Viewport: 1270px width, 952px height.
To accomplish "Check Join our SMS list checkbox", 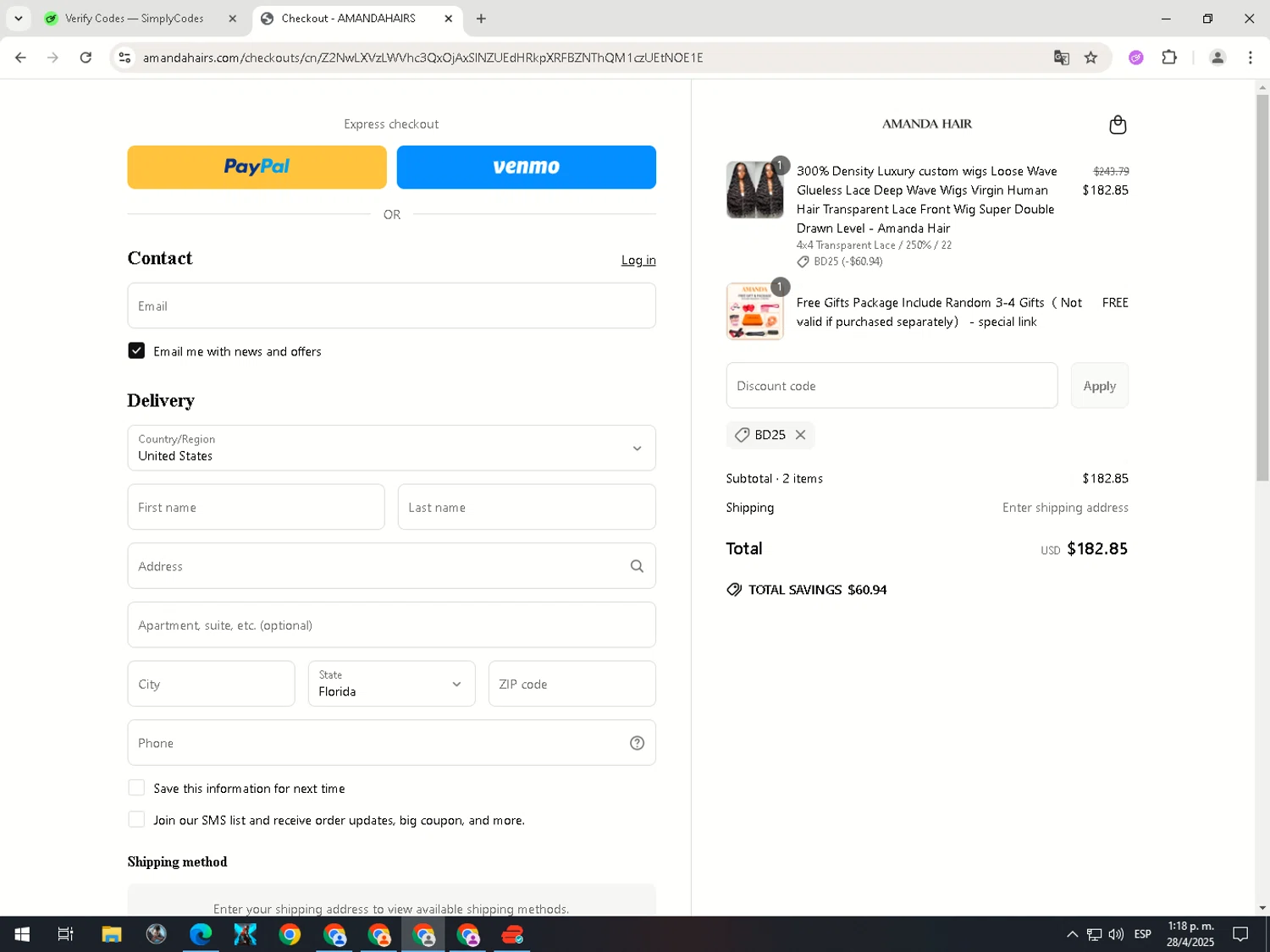I will click(x=136, y=819).
